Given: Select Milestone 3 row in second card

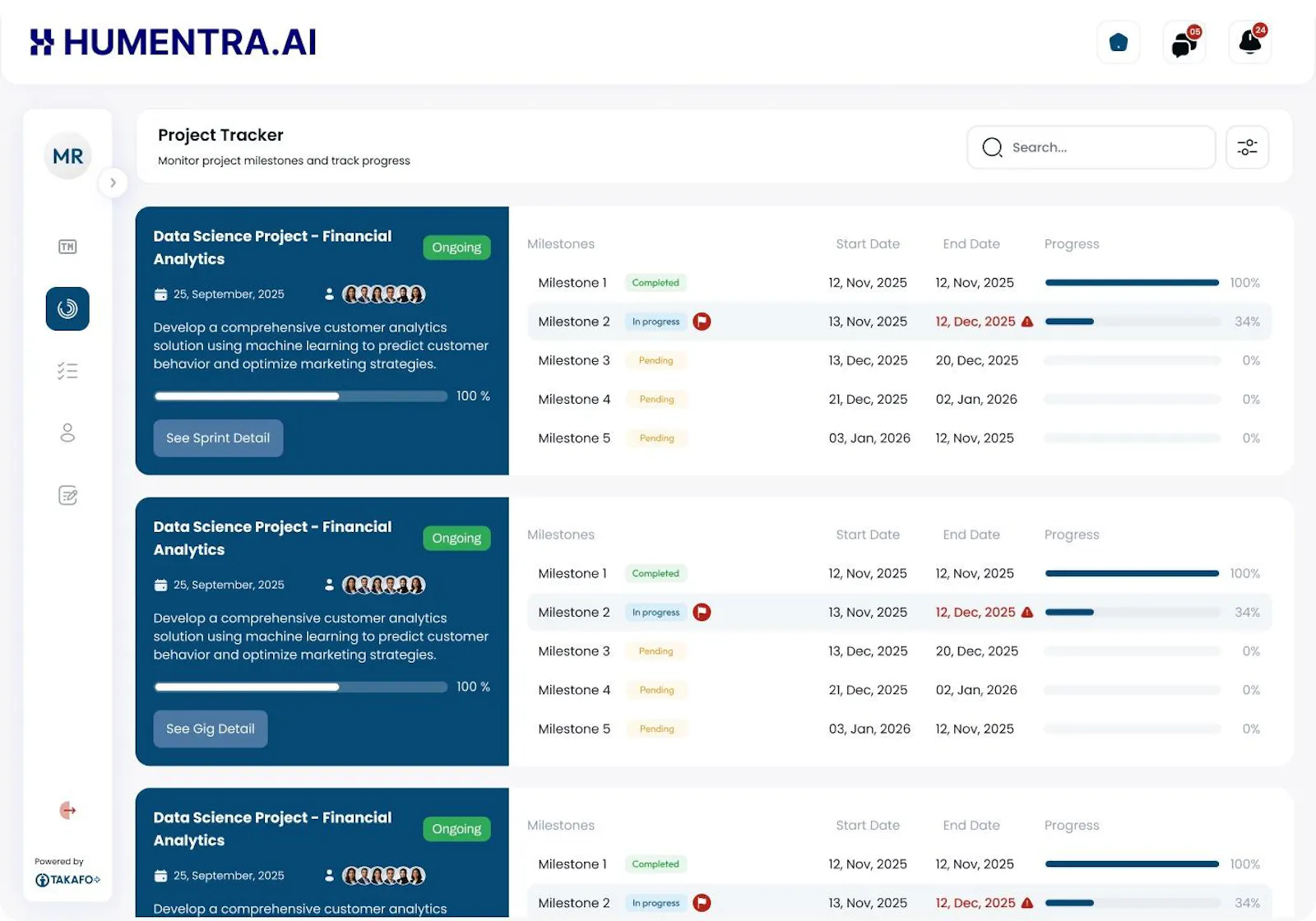Looking at the screenshot, I should pyautogui.click(x=900, y=651).
